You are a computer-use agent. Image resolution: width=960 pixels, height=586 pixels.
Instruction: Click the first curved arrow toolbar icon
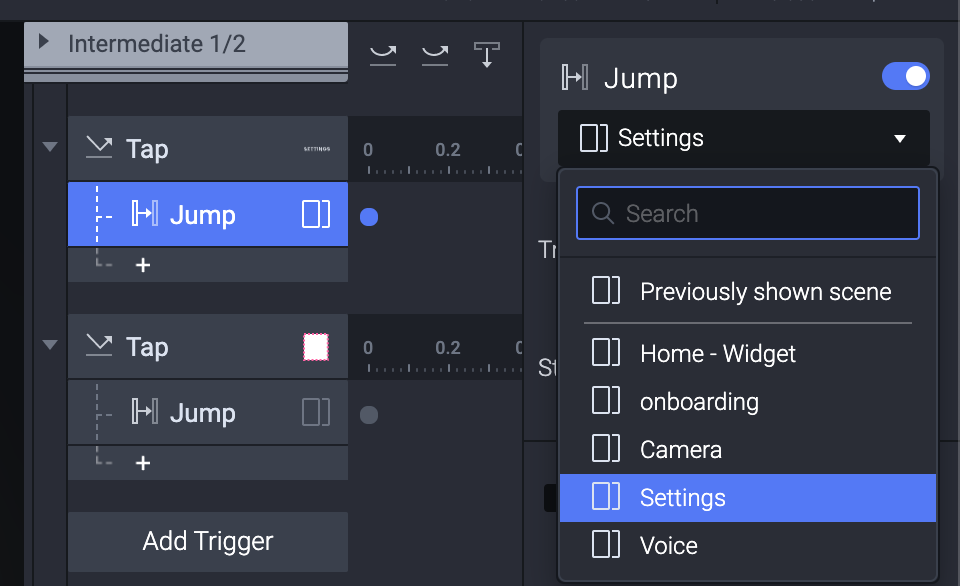pyautogui.click(x=383, y=54)
